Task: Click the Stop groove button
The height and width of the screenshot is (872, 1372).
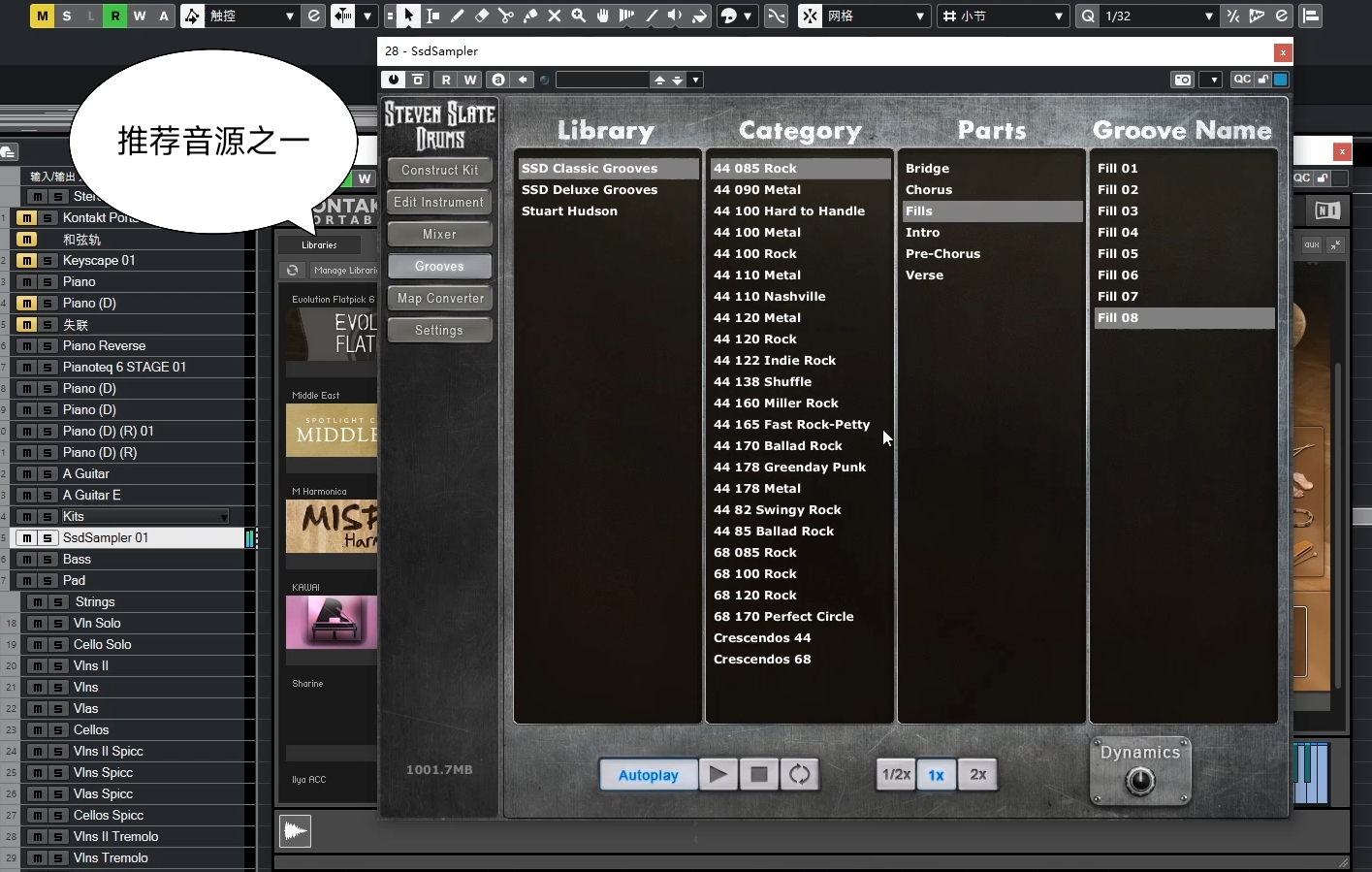Action: coord(759,774)
